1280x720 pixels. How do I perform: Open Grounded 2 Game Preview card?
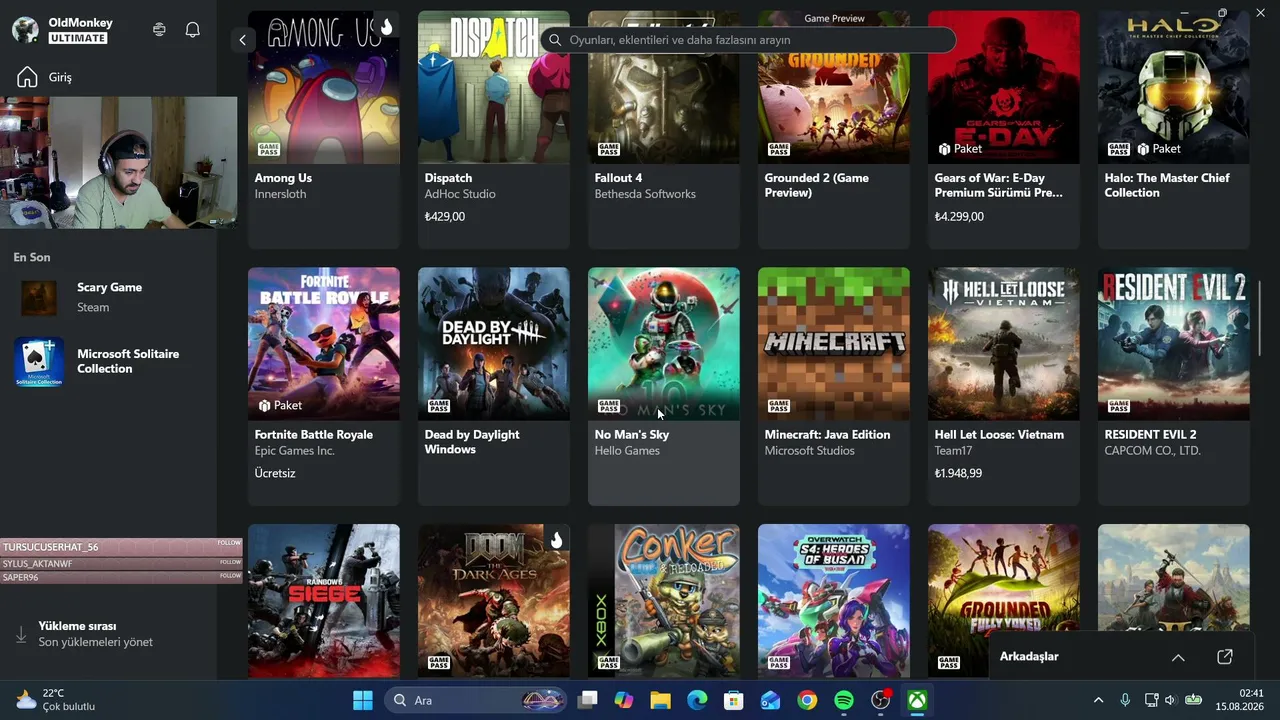(834, 129)
